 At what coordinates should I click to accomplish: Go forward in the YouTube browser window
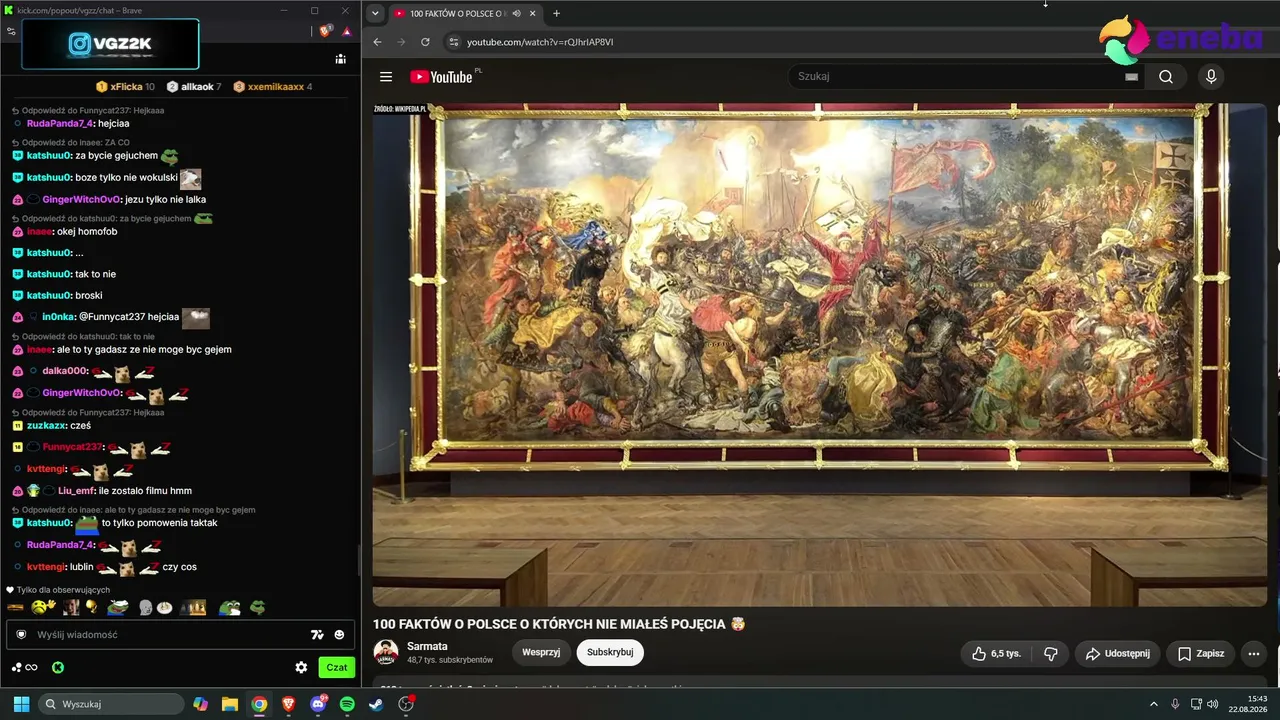pos(401,42)
